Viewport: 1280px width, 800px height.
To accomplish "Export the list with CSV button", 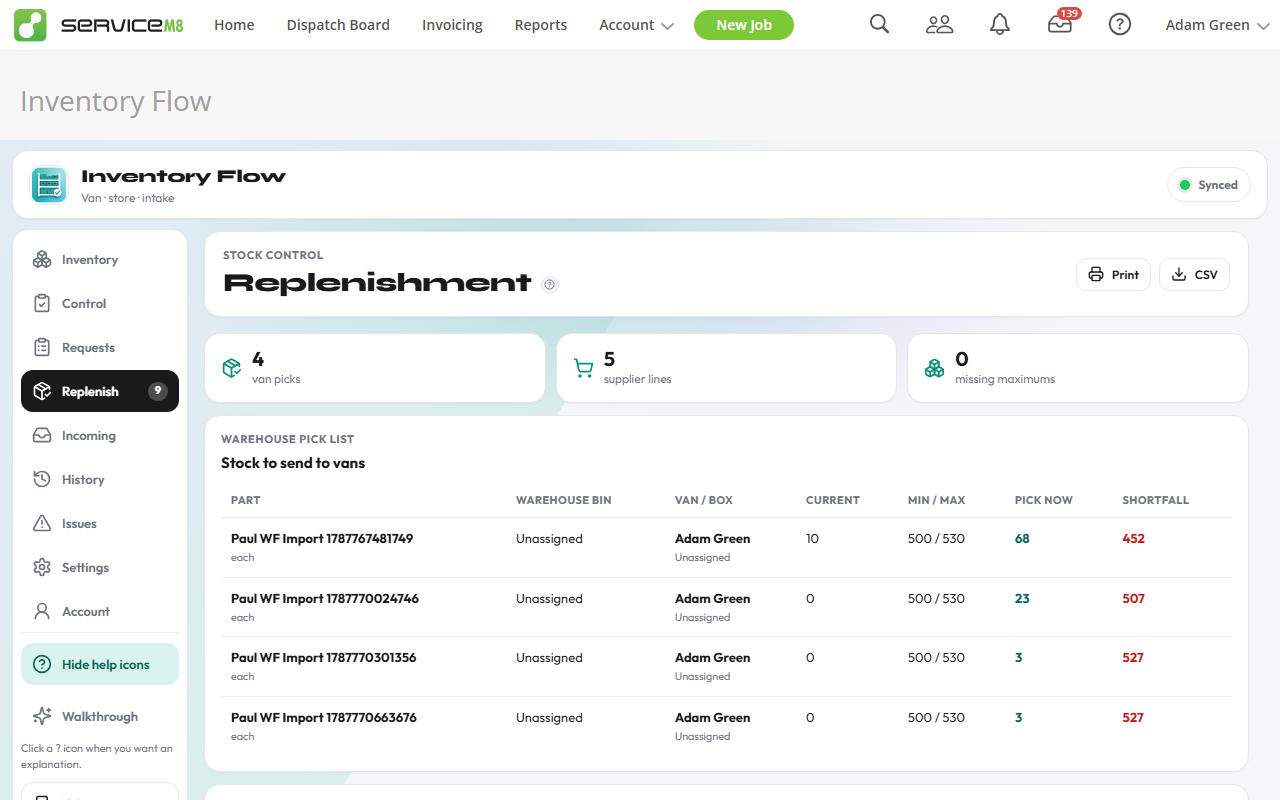I will 1194,275.
